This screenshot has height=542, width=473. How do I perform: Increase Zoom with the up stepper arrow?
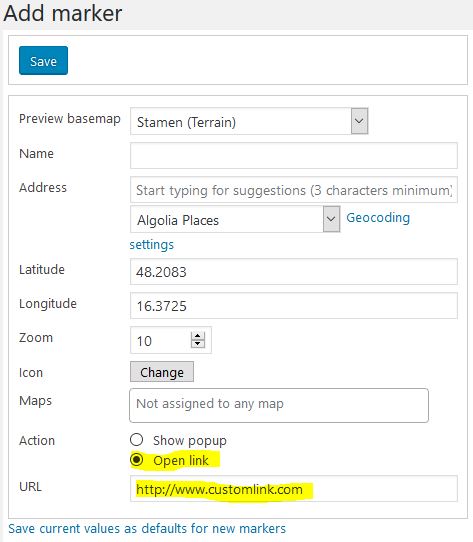tap(198, 336)
